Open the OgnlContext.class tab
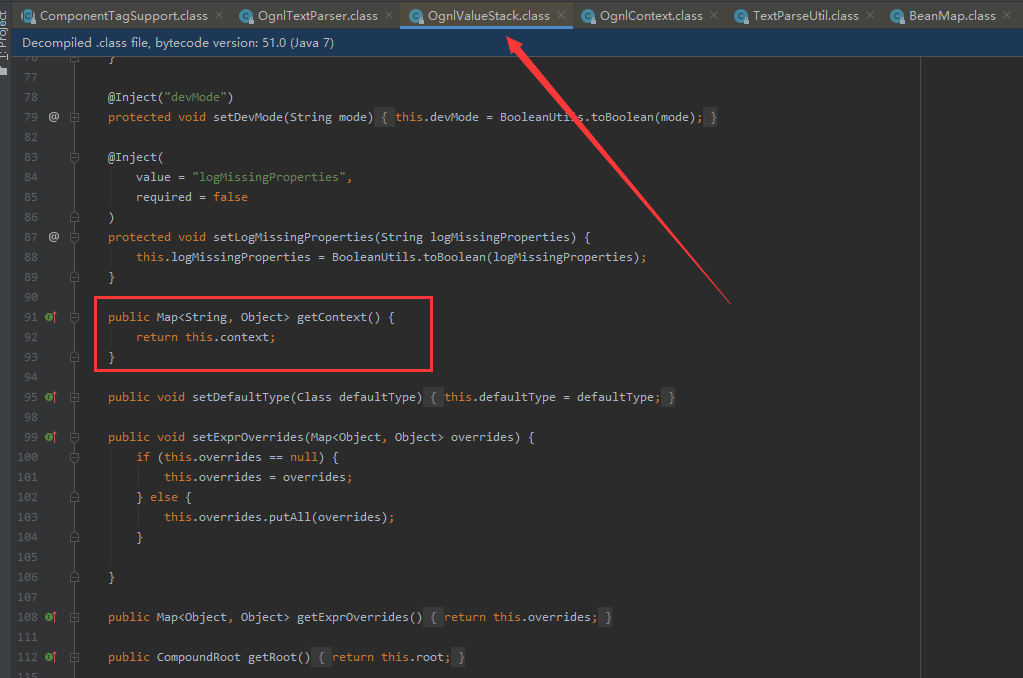This screenshot has height=678, width=1023. coord(650,15)
